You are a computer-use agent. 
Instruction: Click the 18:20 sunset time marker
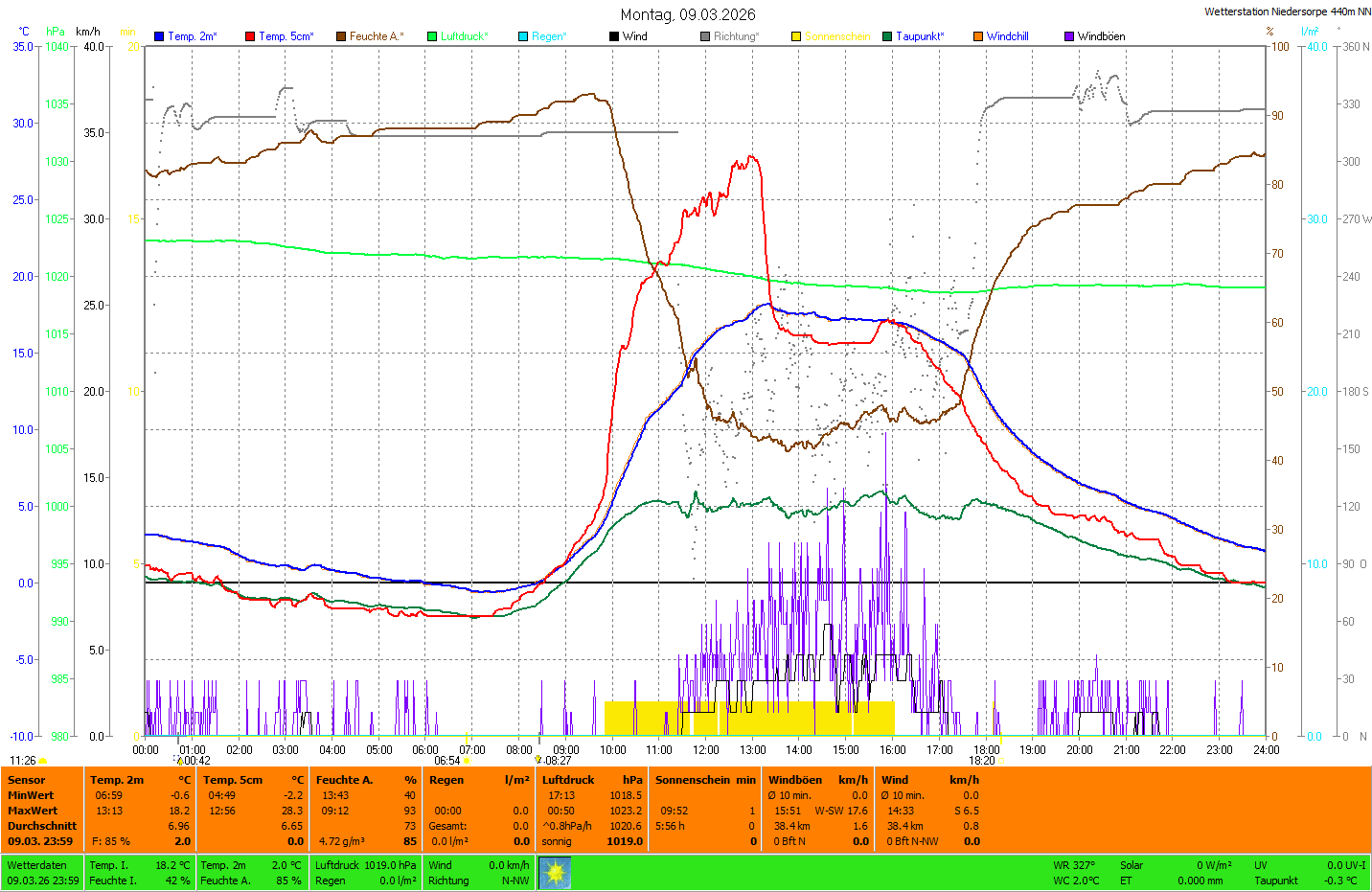point(981,761)
